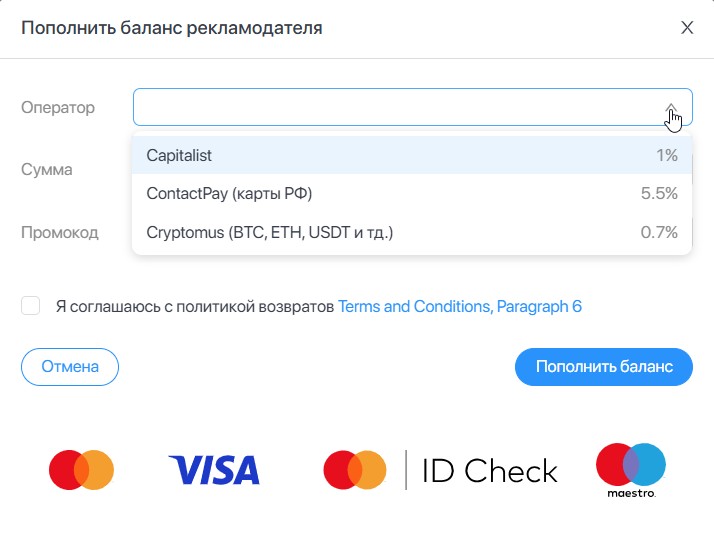Screen dimensions: 714x558
Task: Close the balance top-up dialog
Action: tap(687, 28)
